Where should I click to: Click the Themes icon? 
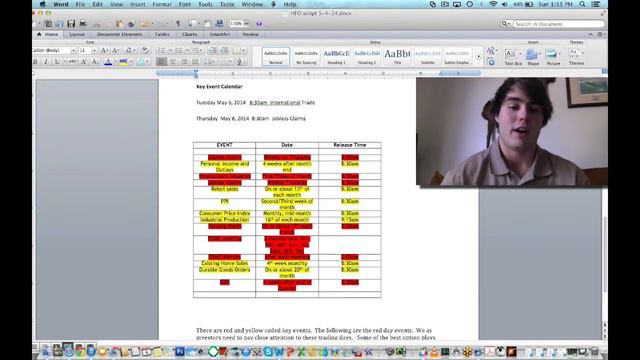click(574, 53)
